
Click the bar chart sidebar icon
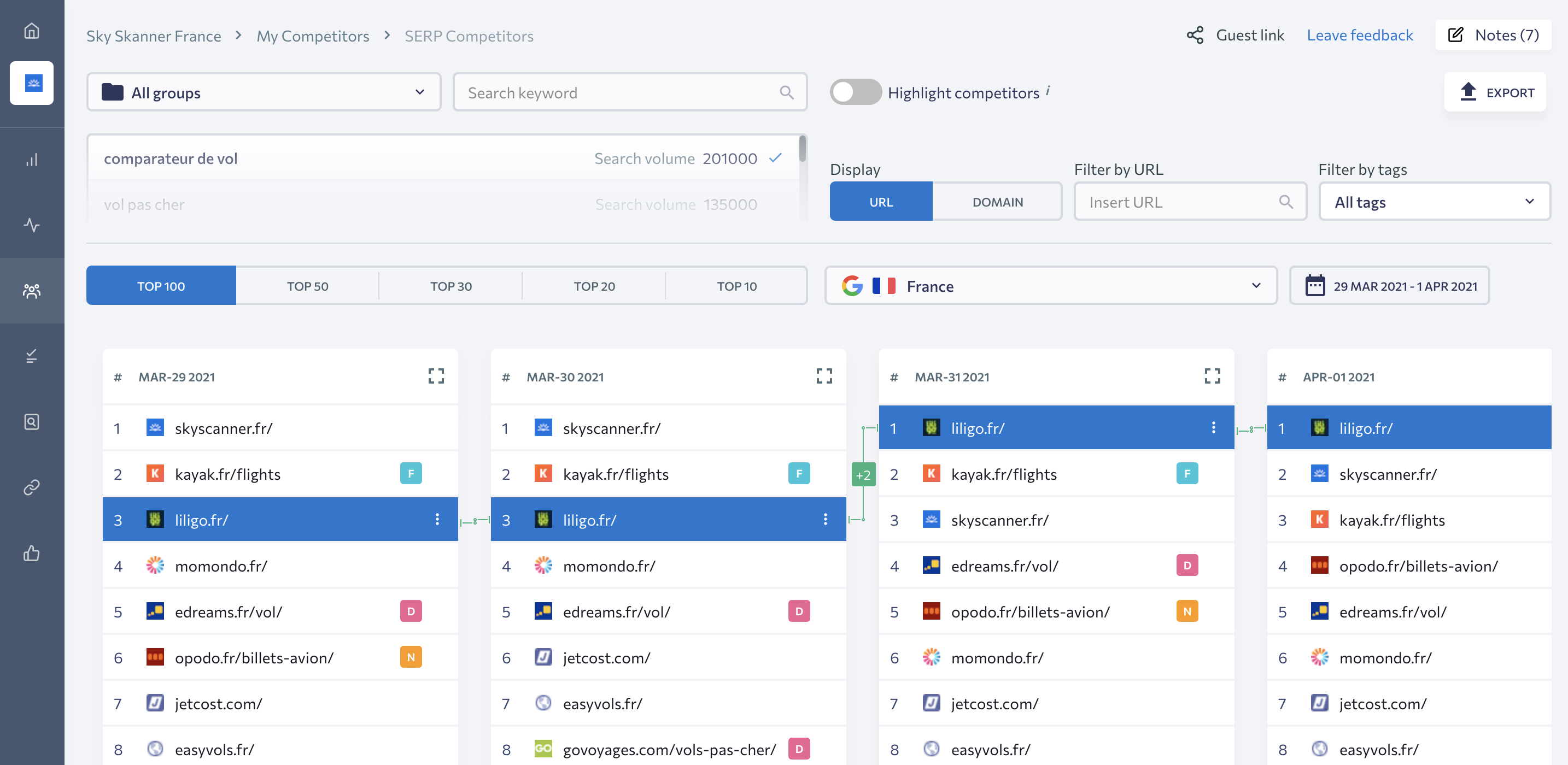tap(32, 160)
